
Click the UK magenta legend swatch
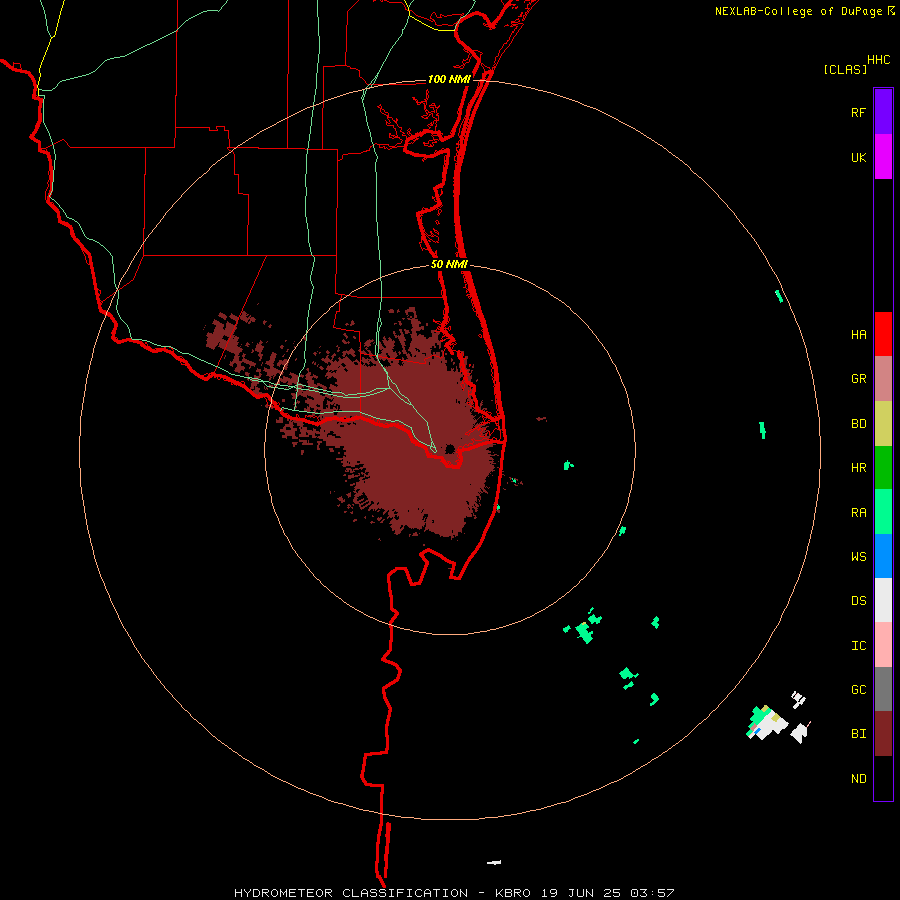click(883, 157)
